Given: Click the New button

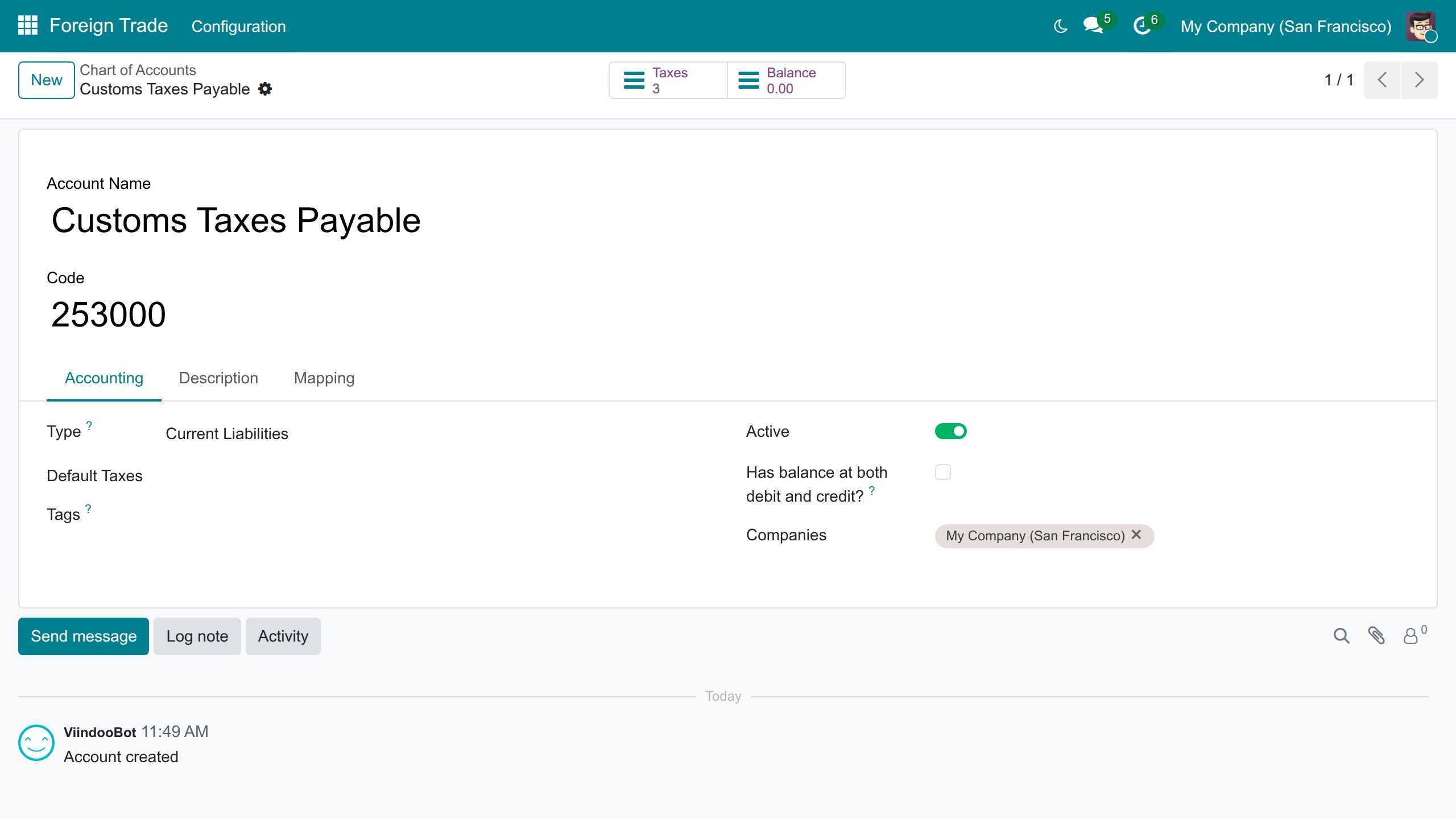Looking at the screenshot, I should (x=47, y=80).
